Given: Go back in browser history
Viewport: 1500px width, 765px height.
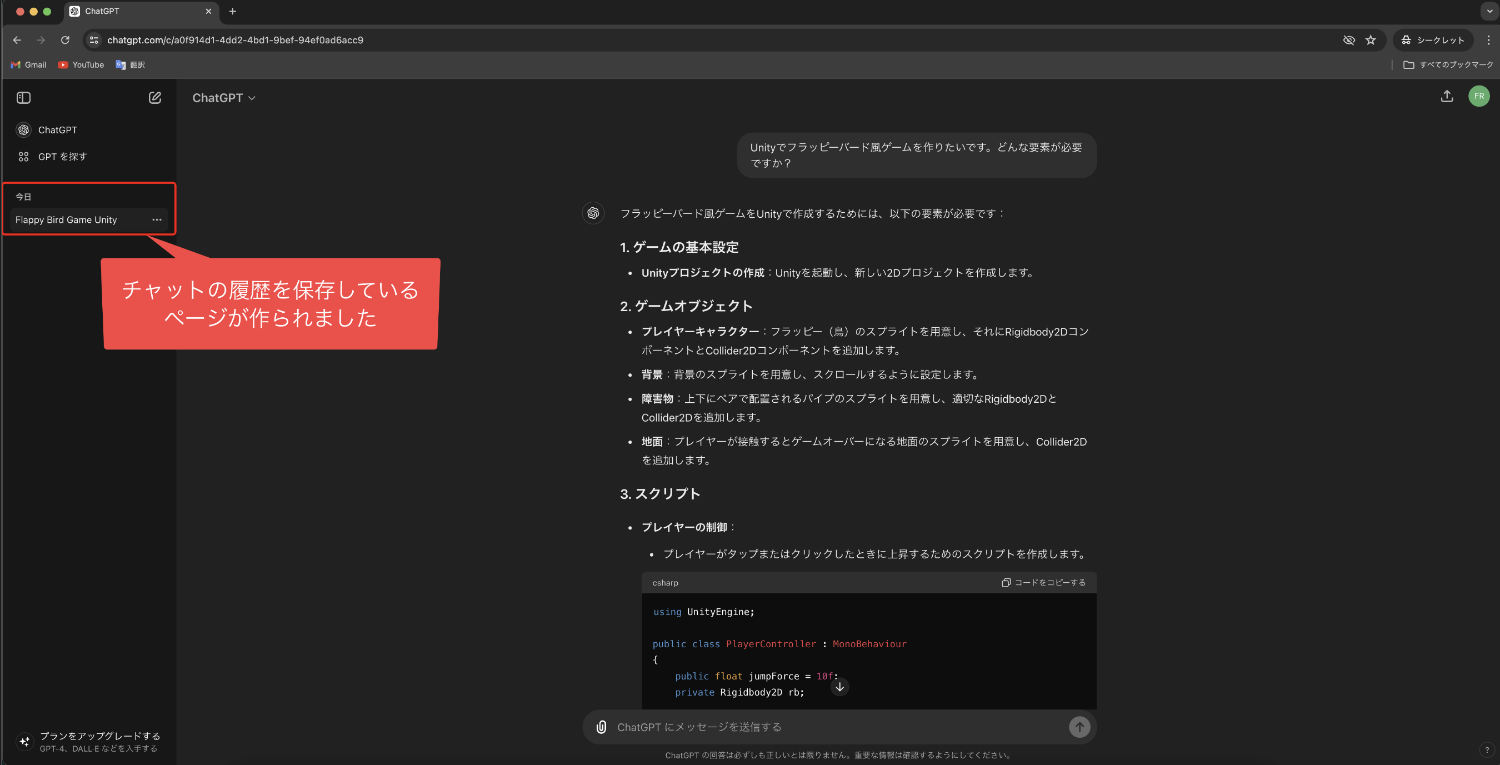Looking at the screenshot, I should (16, 40).
